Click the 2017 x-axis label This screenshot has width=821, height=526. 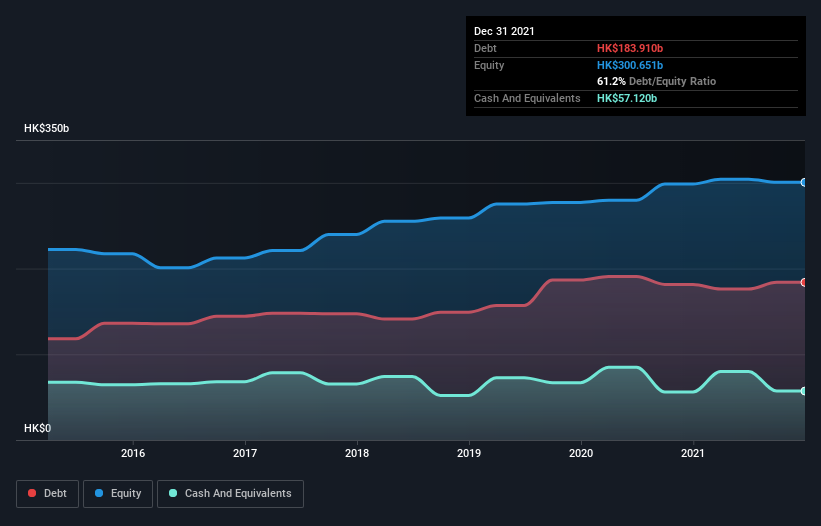pos(245,453)
